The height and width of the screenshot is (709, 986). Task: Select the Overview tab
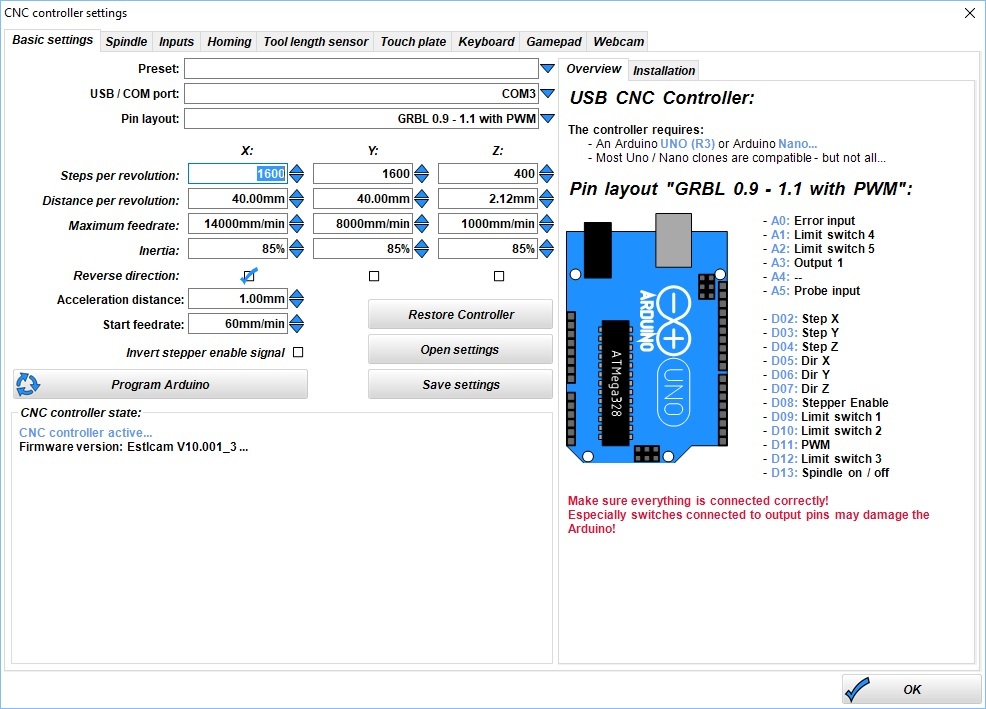(x=594, y=69)
